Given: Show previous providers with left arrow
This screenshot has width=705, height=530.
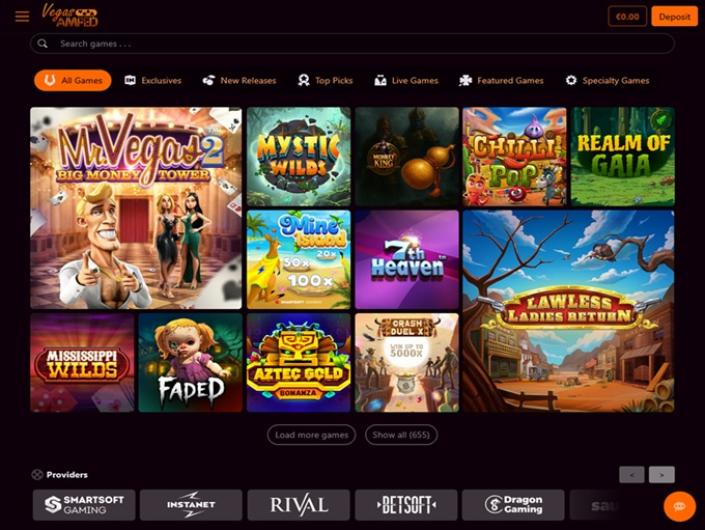Looking at the screenshot, I should point(632,475).
